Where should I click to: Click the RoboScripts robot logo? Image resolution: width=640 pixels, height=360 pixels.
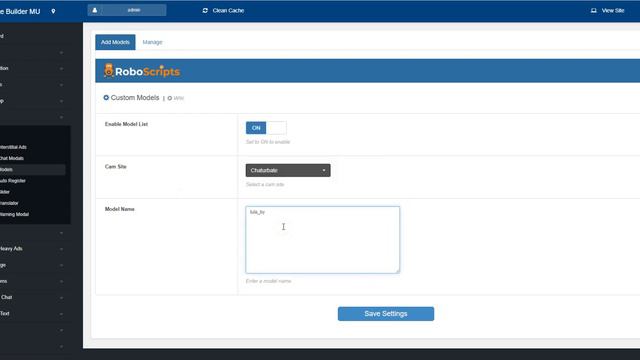pos(109,70)
